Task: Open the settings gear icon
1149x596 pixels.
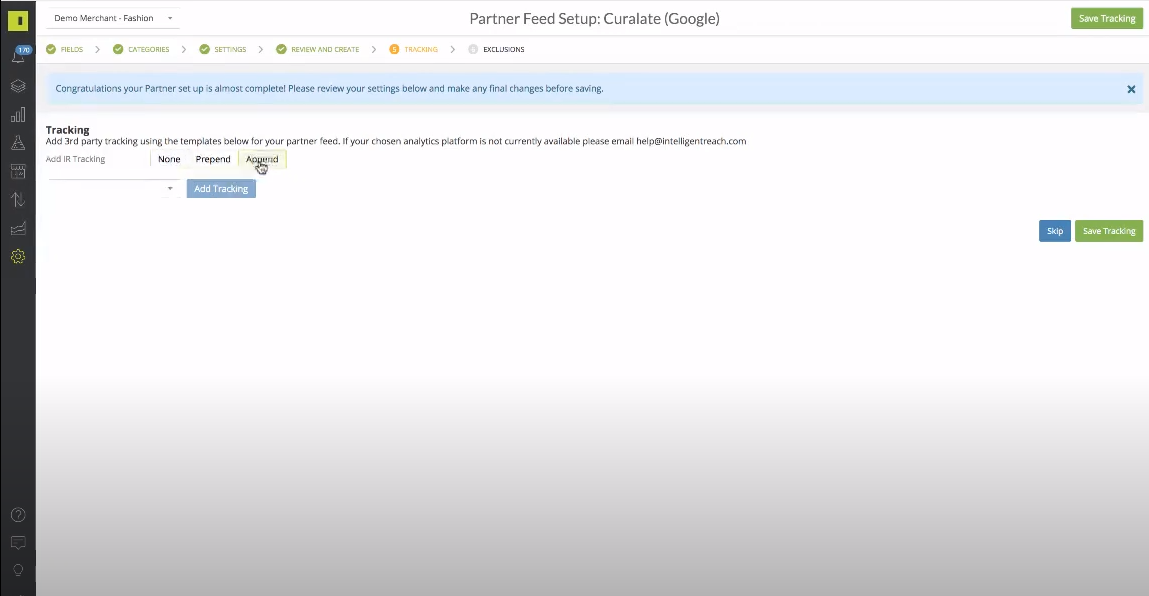Action: tap(17, 256)
